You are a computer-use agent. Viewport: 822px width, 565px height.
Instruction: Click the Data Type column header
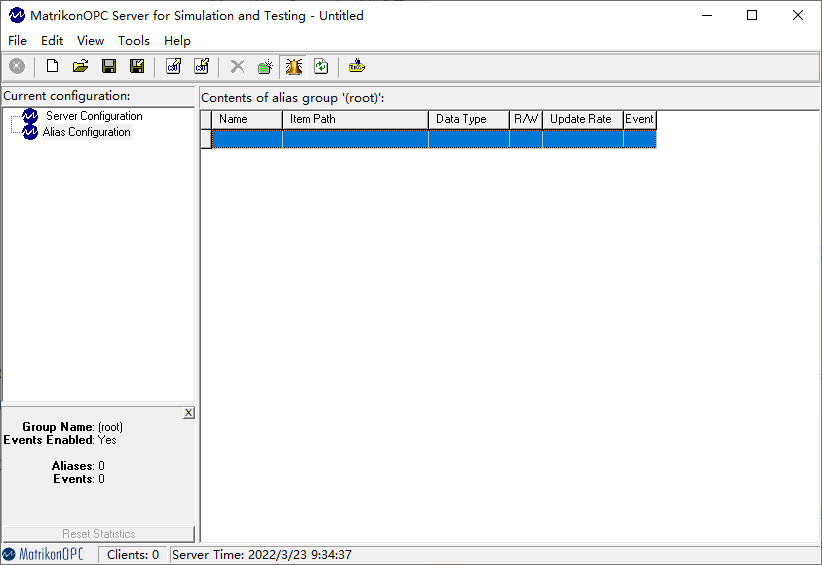pos(469,119)
